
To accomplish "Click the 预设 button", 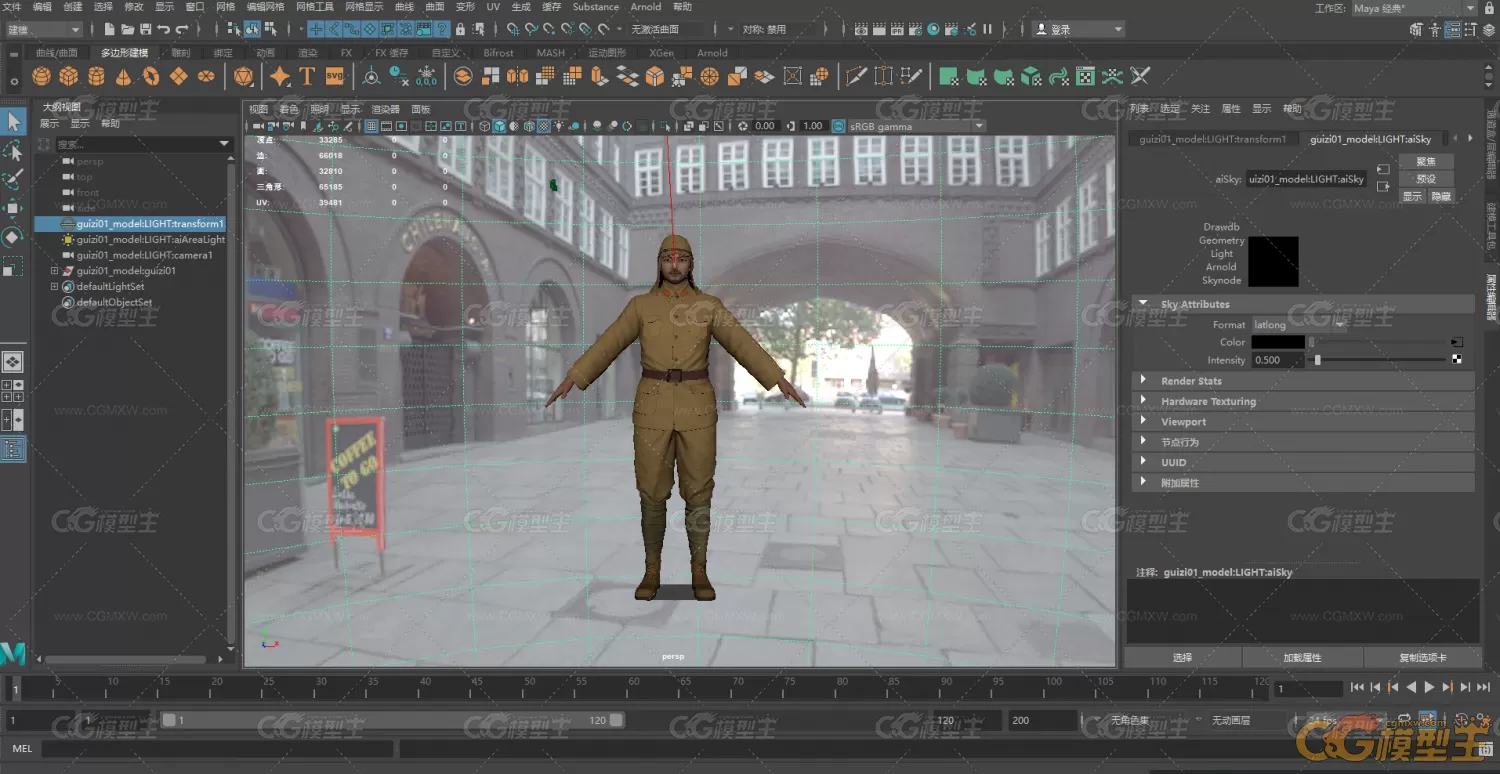I will [1425, 179].
